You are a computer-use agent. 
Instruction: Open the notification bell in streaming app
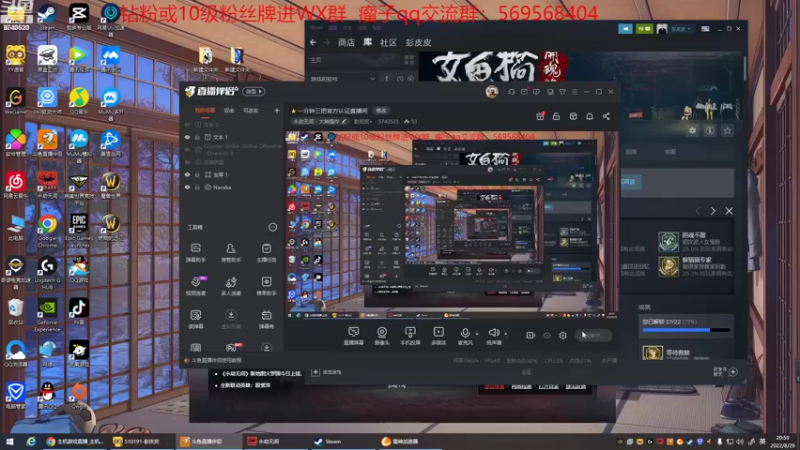pos(589,116)
